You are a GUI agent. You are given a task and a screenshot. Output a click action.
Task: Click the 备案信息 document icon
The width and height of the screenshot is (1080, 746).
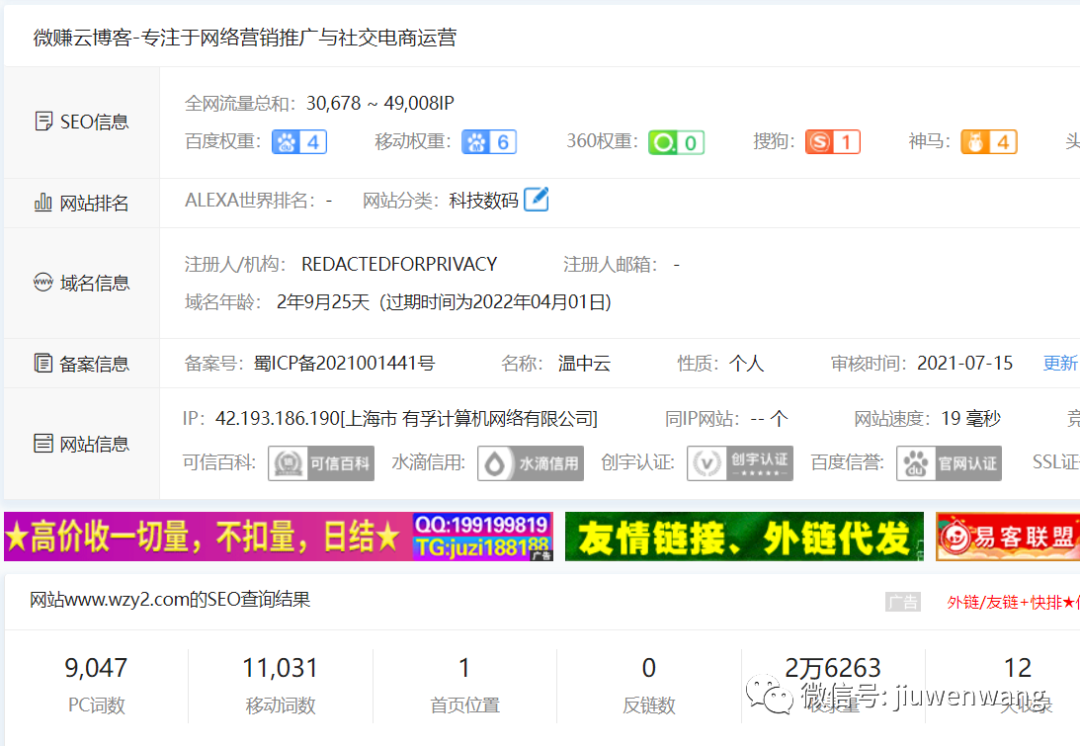tap(43, 363)
